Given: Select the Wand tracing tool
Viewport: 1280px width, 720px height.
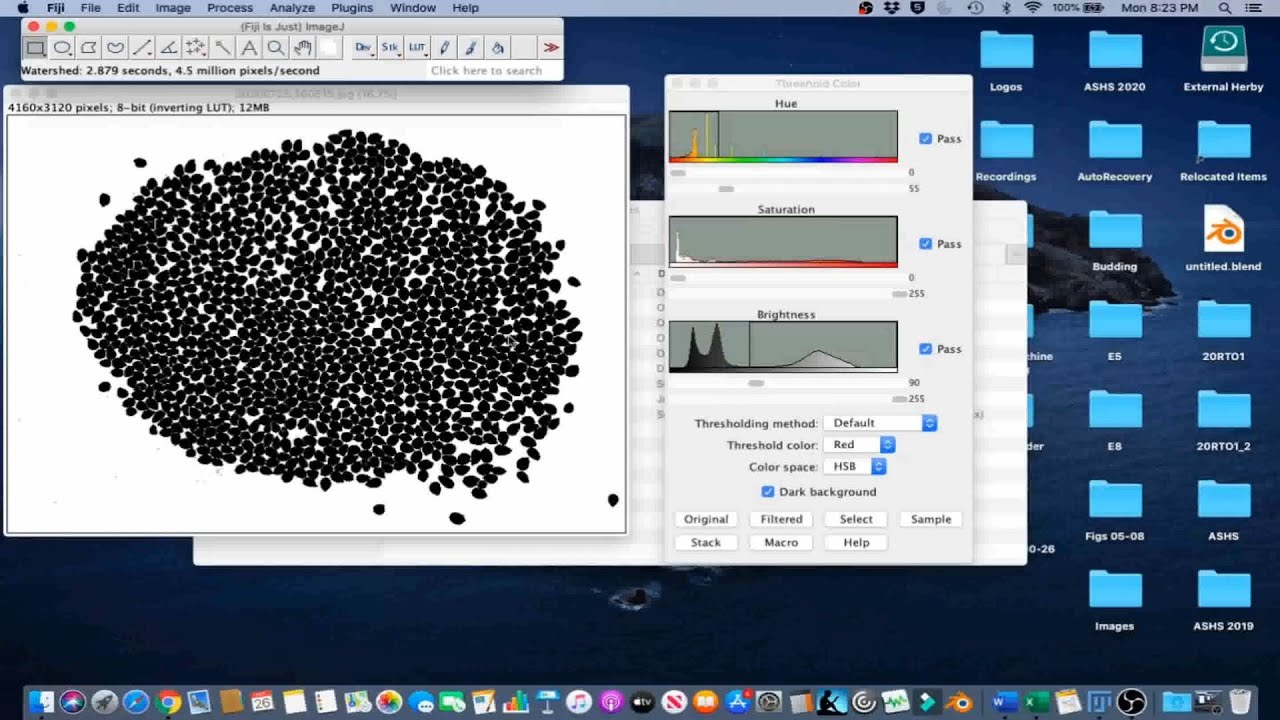Looking at the screenshot, I should point(223,47).
